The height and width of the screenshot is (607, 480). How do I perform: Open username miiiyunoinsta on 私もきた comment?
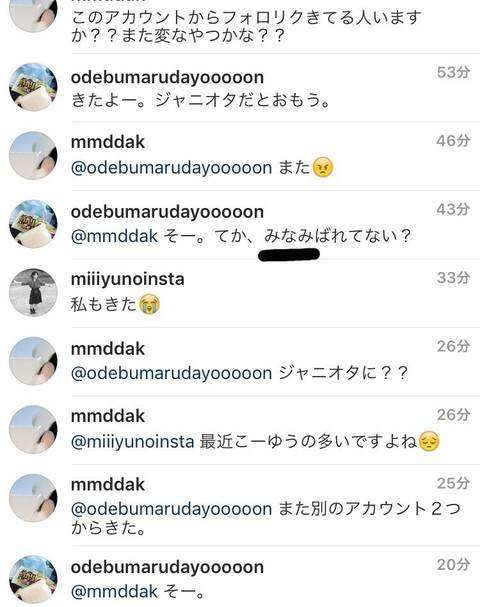(127, 279)
